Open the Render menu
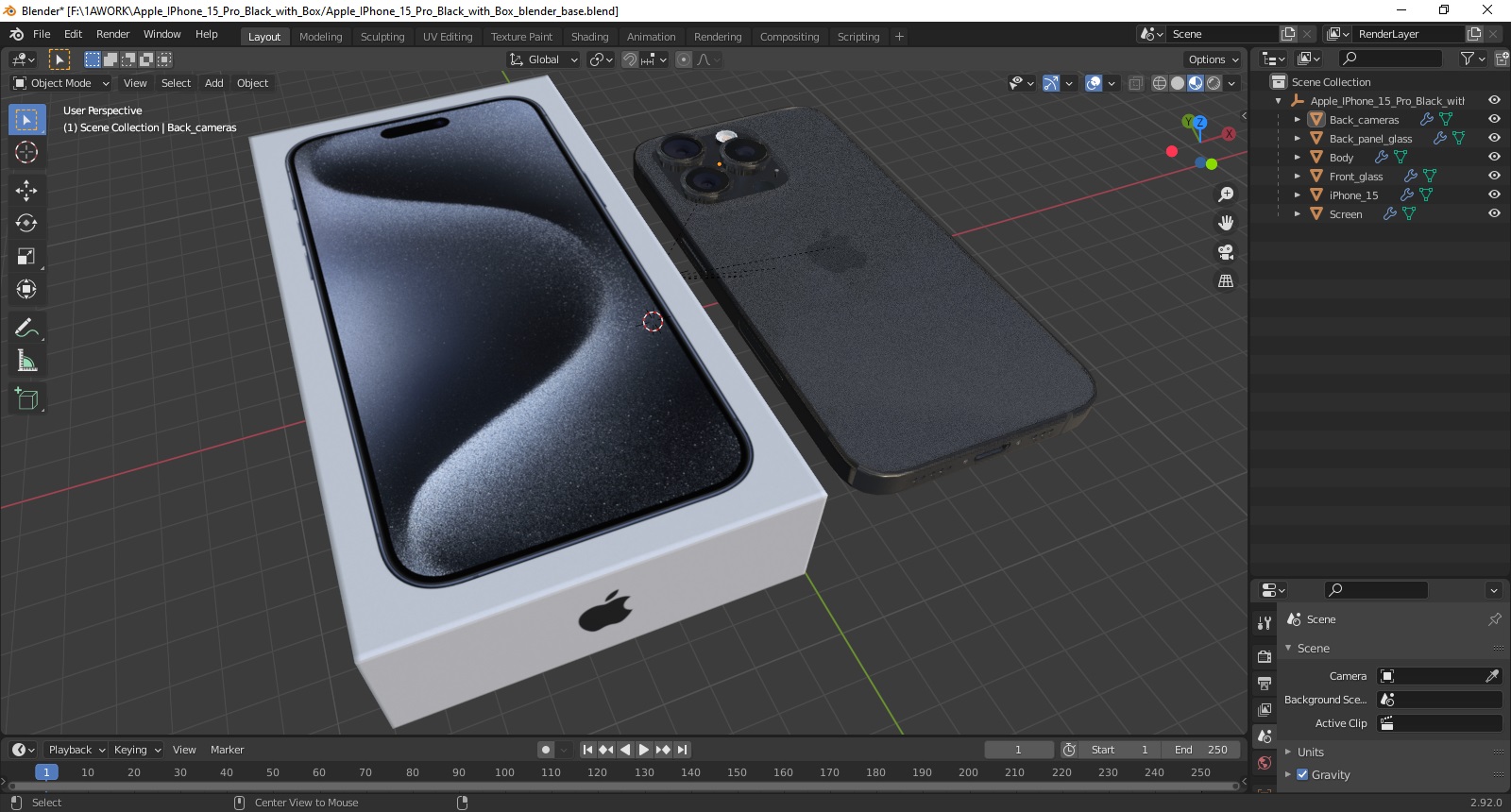 (112, 34)
